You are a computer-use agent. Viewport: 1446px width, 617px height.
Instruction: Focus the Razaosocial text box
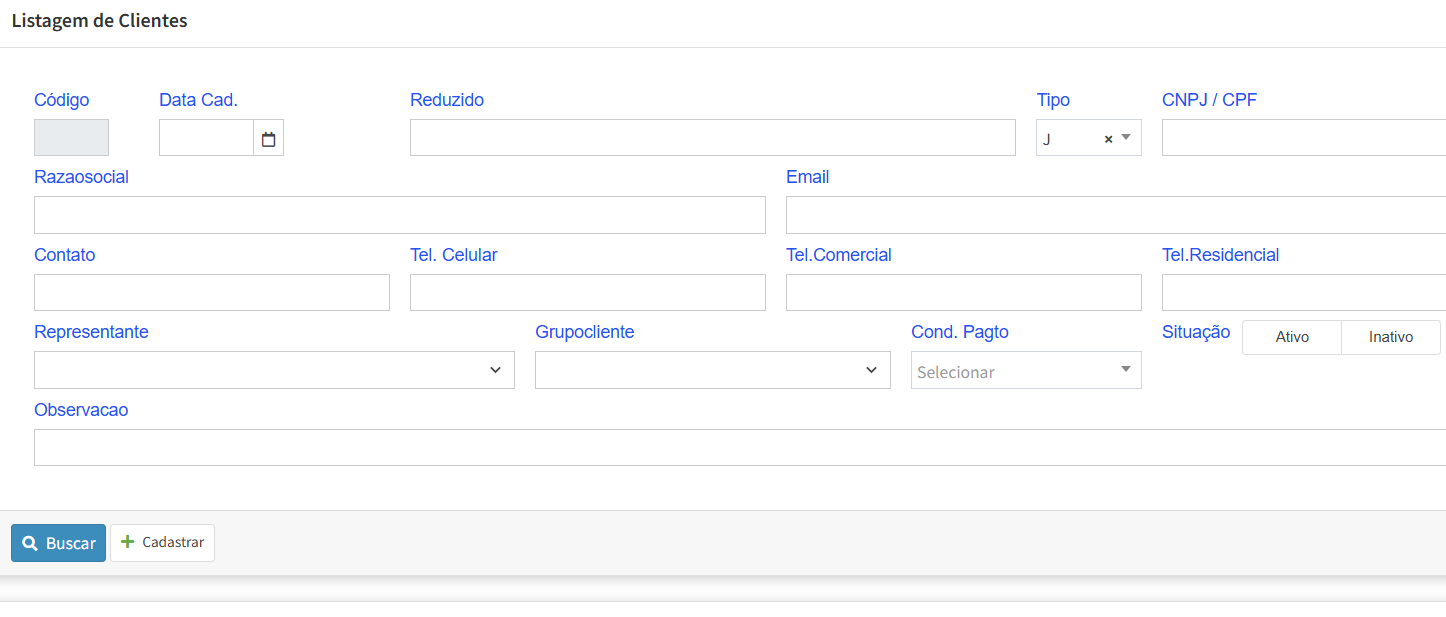399,215
